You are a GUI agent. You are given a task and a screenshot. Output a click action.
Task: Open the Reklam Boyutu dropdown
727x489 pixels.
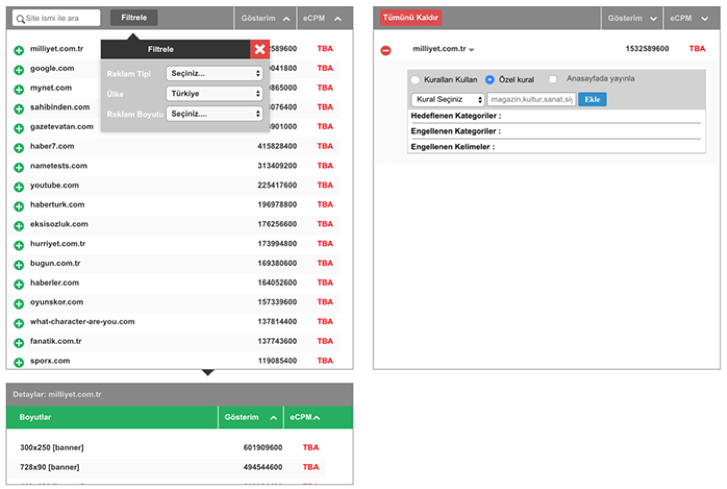pos(216,114)
